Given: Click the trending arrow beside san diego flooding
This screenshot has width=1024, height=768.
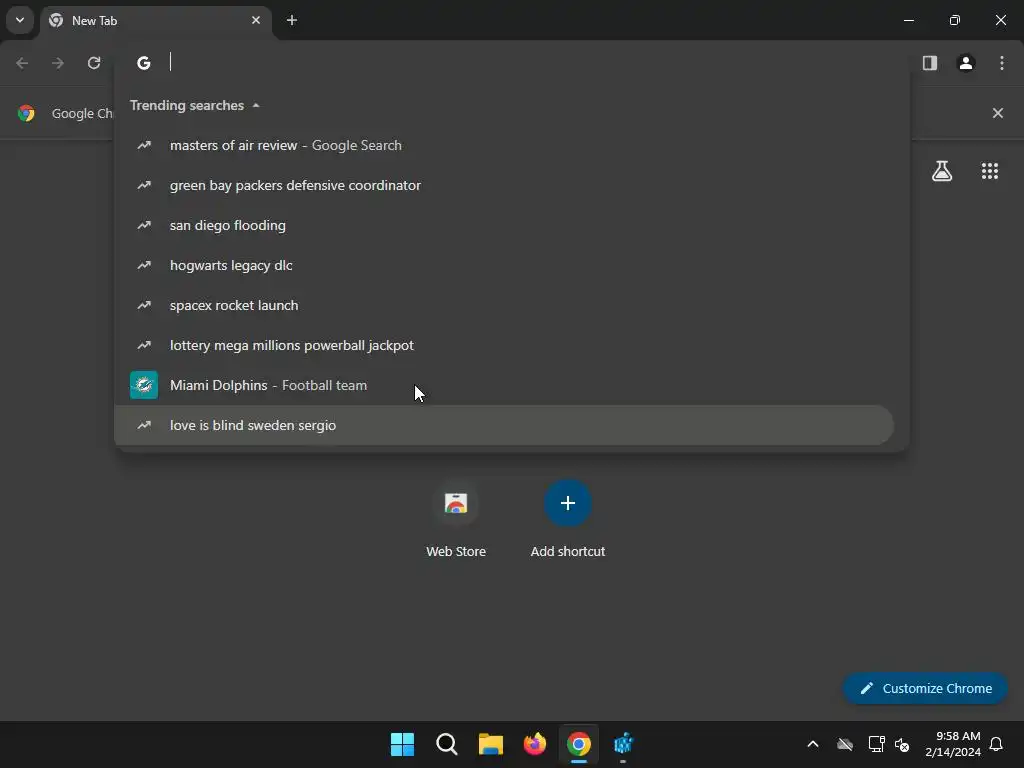Looking at the screenshot, I should [x=144, y=225].
